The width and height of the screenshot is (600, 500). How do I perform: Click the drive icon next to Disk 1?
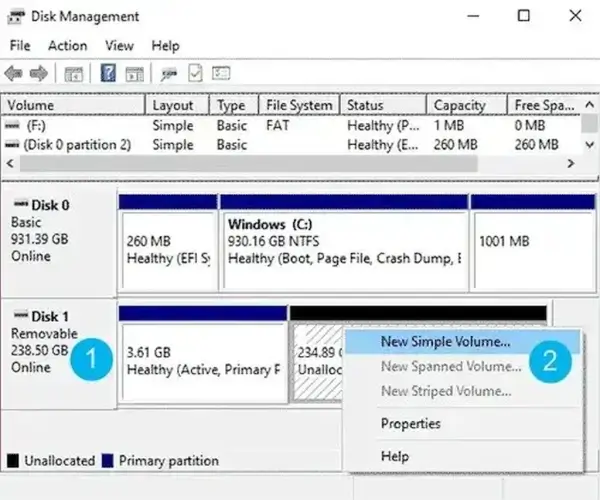tap(21, 315)
